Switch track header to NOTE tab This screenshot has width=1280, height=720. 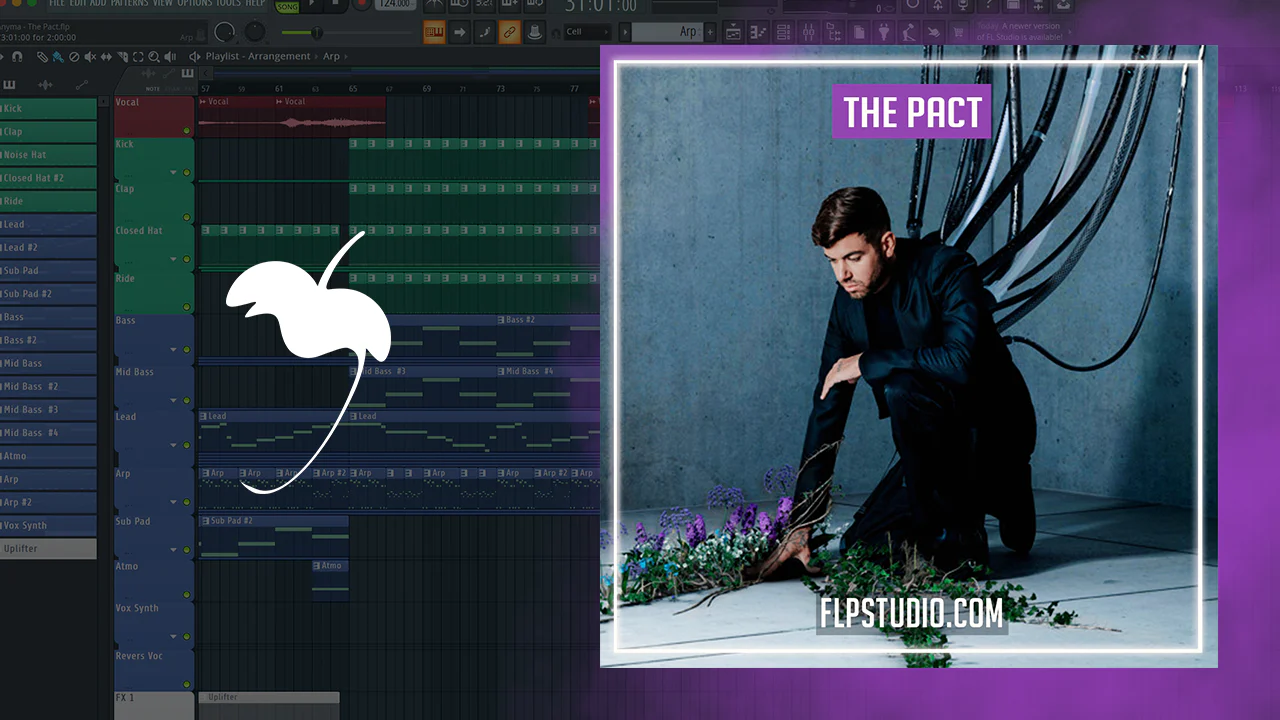click(152, 89)
